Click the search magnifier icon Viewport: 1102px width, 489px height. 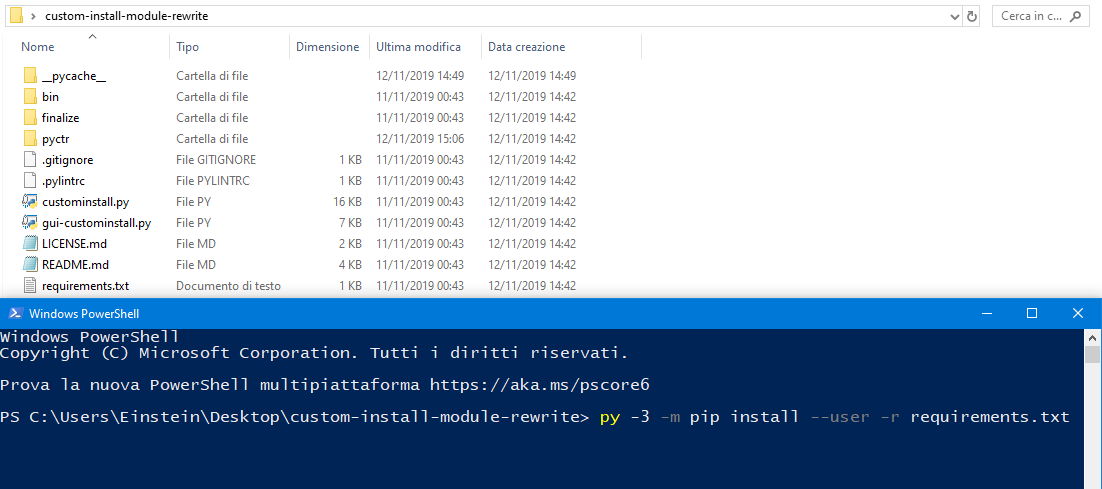(1075, 16)
